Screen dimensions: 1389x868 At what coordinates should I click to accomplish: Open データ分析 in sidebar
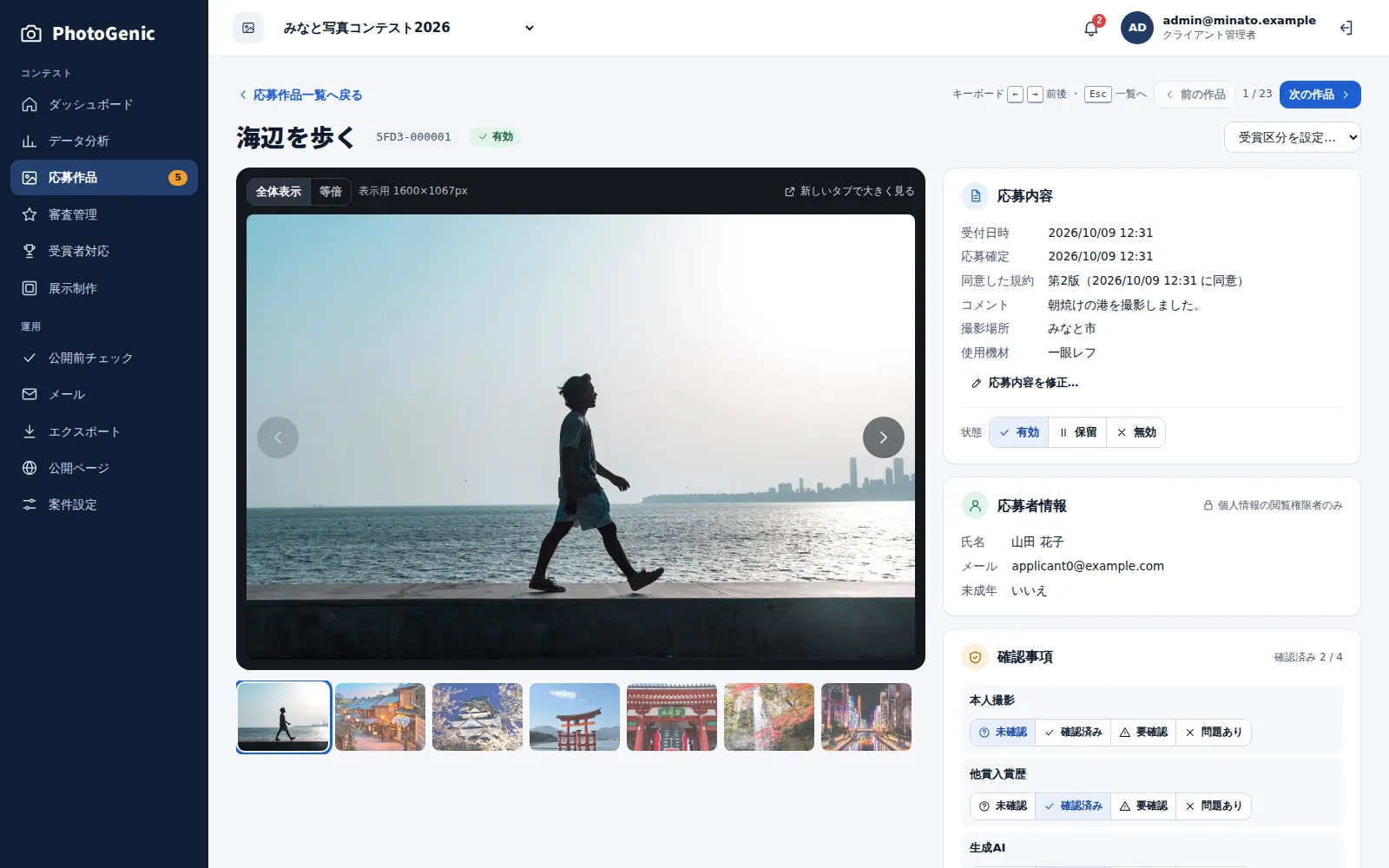click(x=104, y=141)
